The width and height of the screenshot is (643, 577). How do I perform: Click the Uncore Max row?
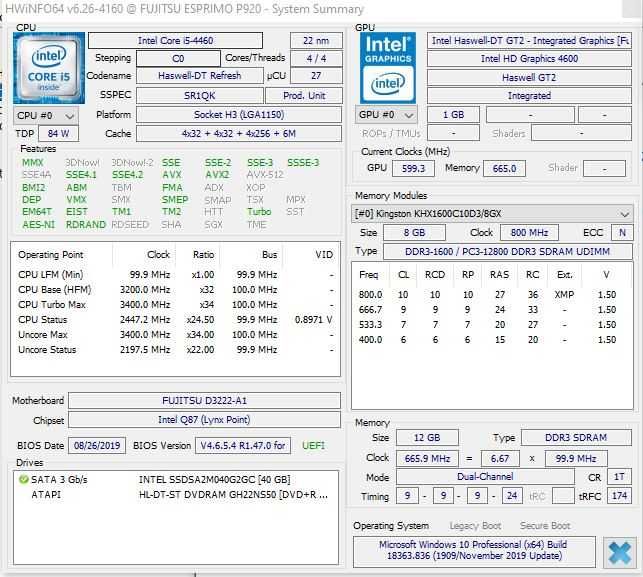(176, 335)
